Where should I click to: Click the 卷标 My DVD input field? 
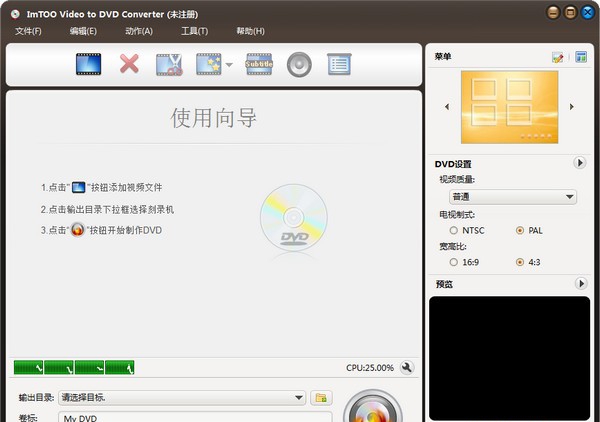coord(195,417)
